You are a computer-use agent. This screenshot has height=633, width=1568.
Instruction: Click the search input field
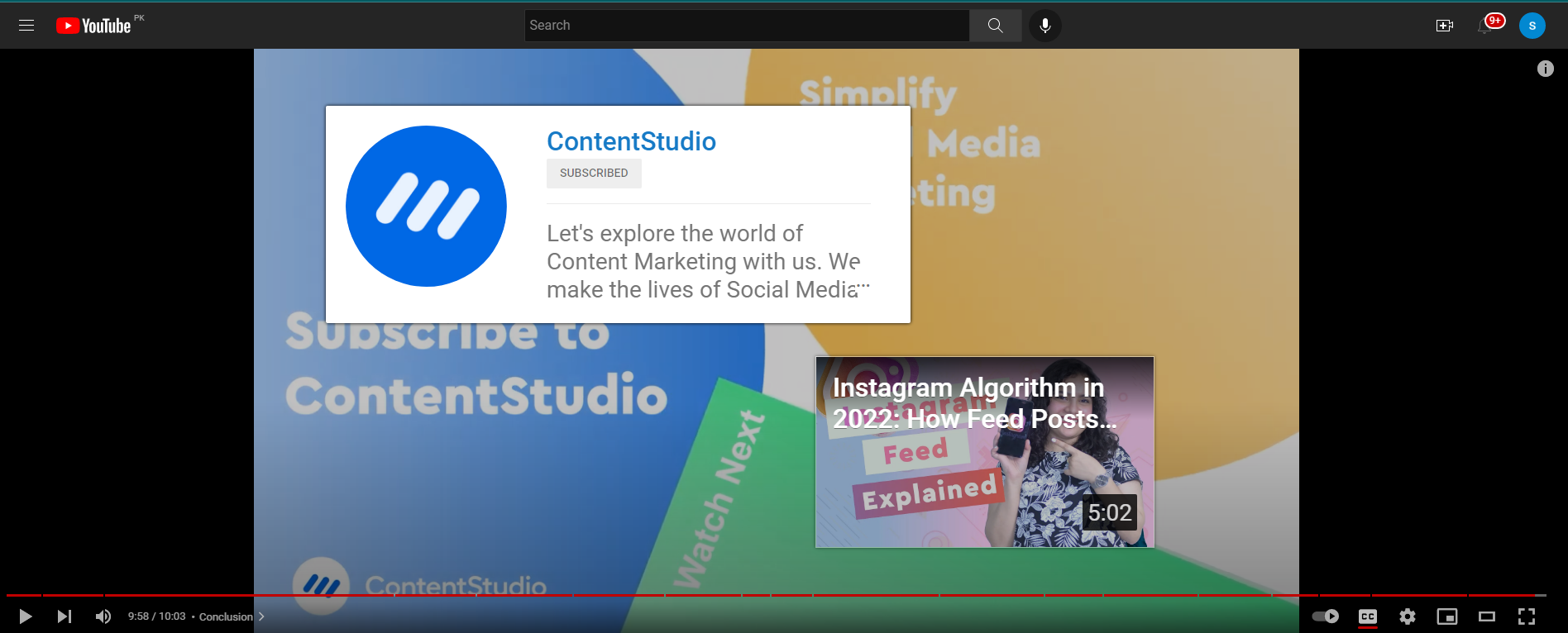pos(747,26)
